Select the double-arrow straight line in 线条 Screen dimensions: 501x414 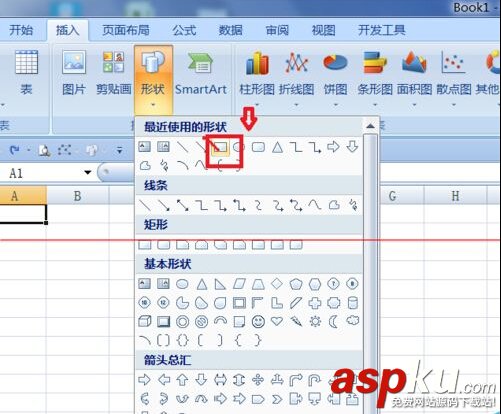point(183,205)
